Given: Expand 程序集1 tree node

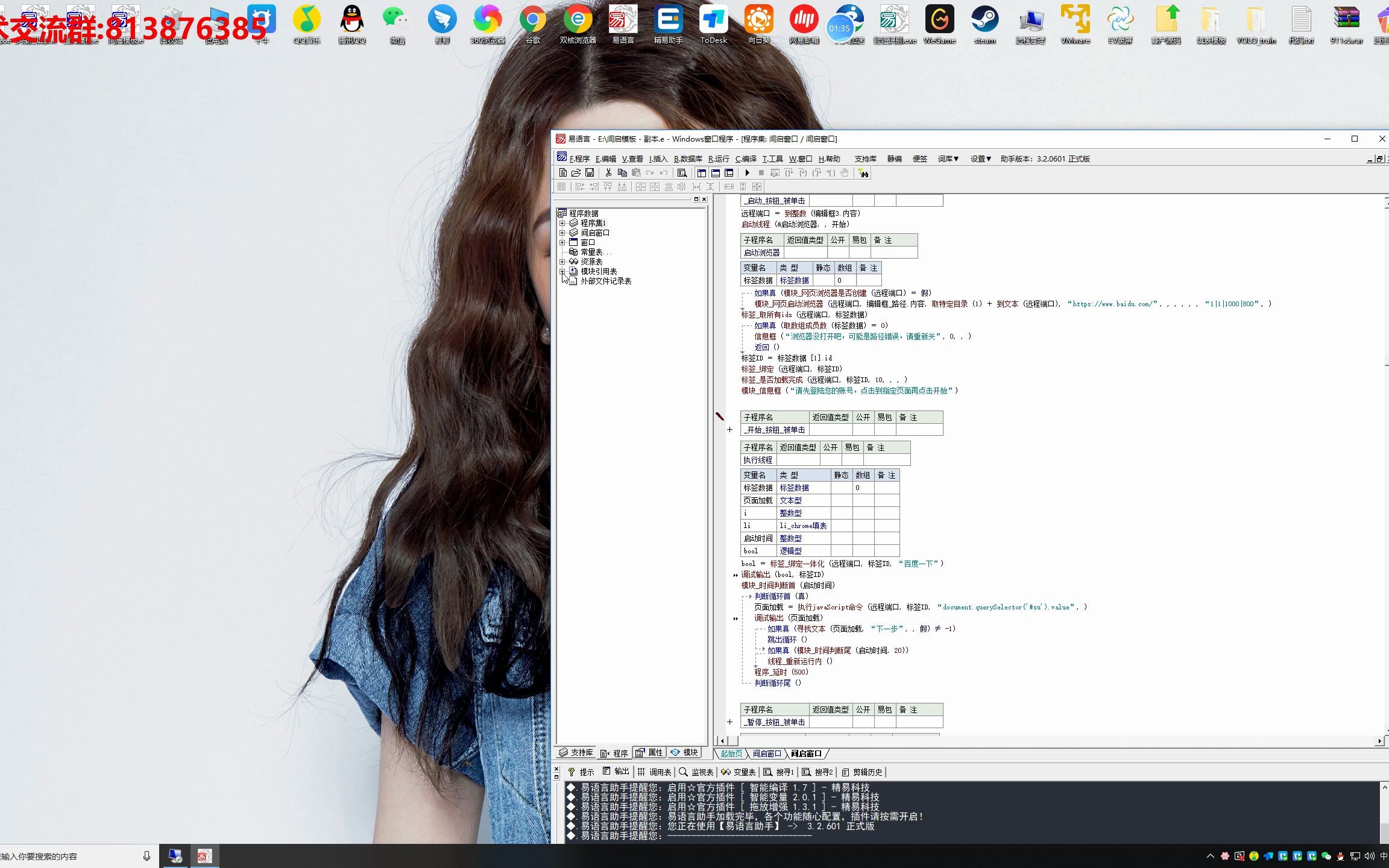Looking at the screenshot, I should 562,223.
